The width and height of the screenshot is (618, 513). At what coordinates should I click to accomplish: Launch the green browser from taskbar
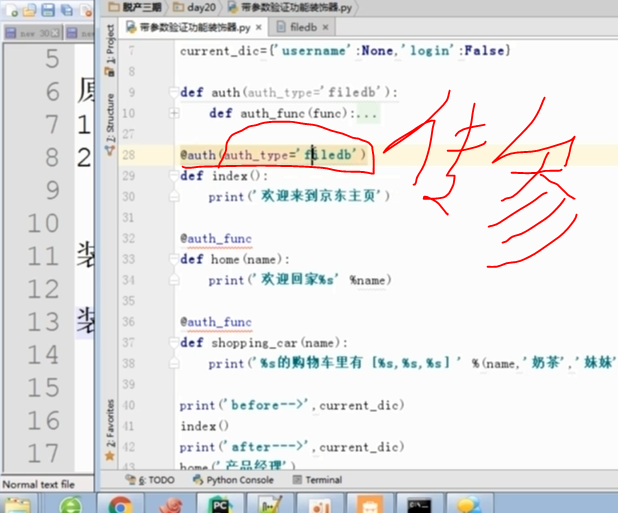tap(70, 505)
